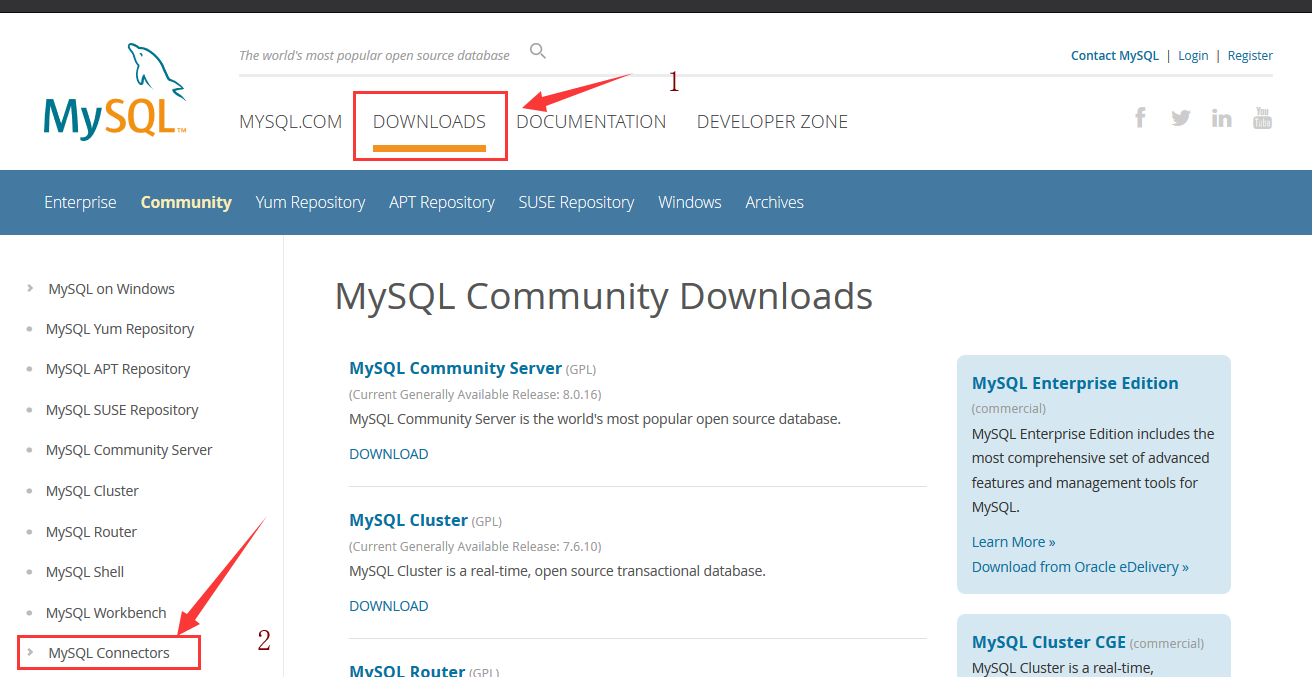
Task: Open MySQL Cluster heading link
Action: pos(408,520)
